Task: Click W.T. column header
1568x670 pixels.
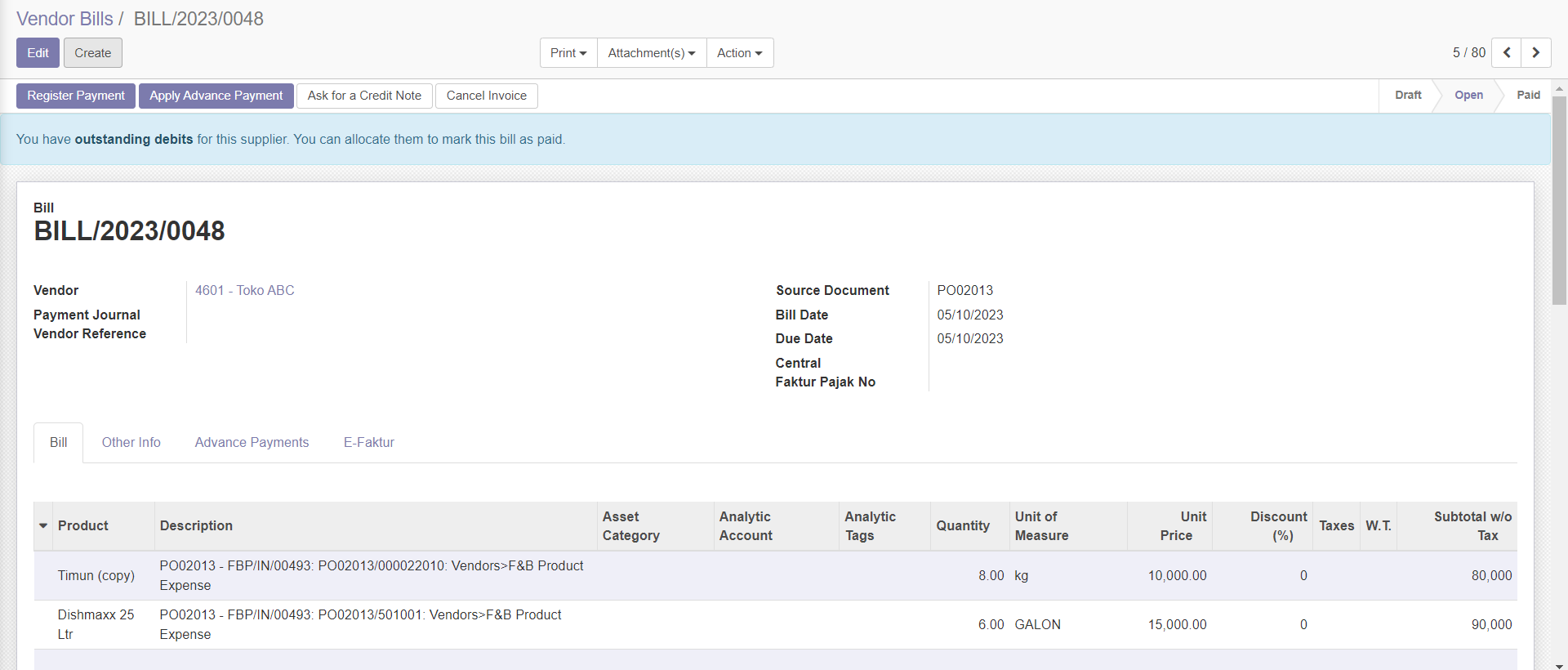Action: [x=1379, y=525]
